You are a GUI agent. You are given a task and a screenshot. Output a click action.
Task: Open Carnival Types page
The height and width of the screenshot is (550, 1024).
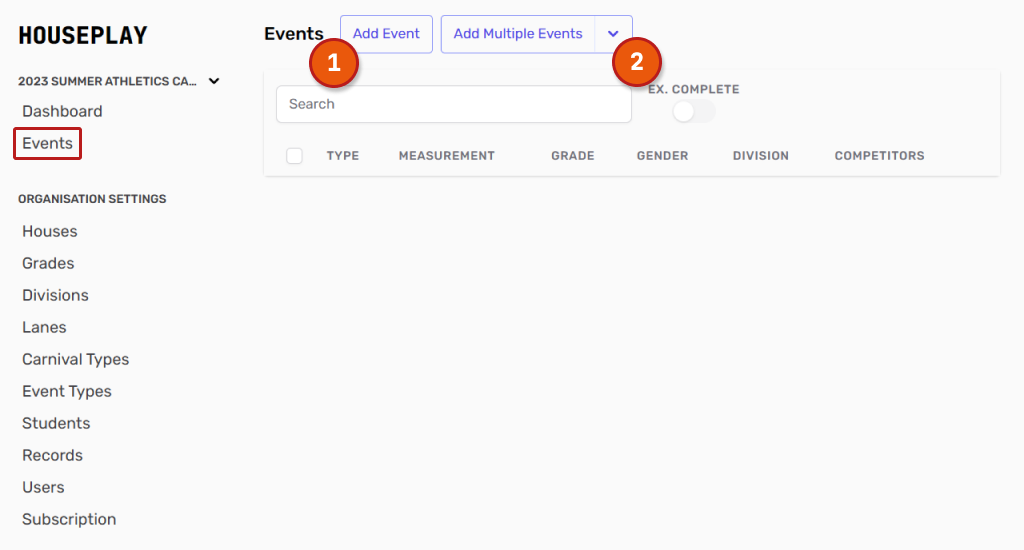tap(75, 359)
